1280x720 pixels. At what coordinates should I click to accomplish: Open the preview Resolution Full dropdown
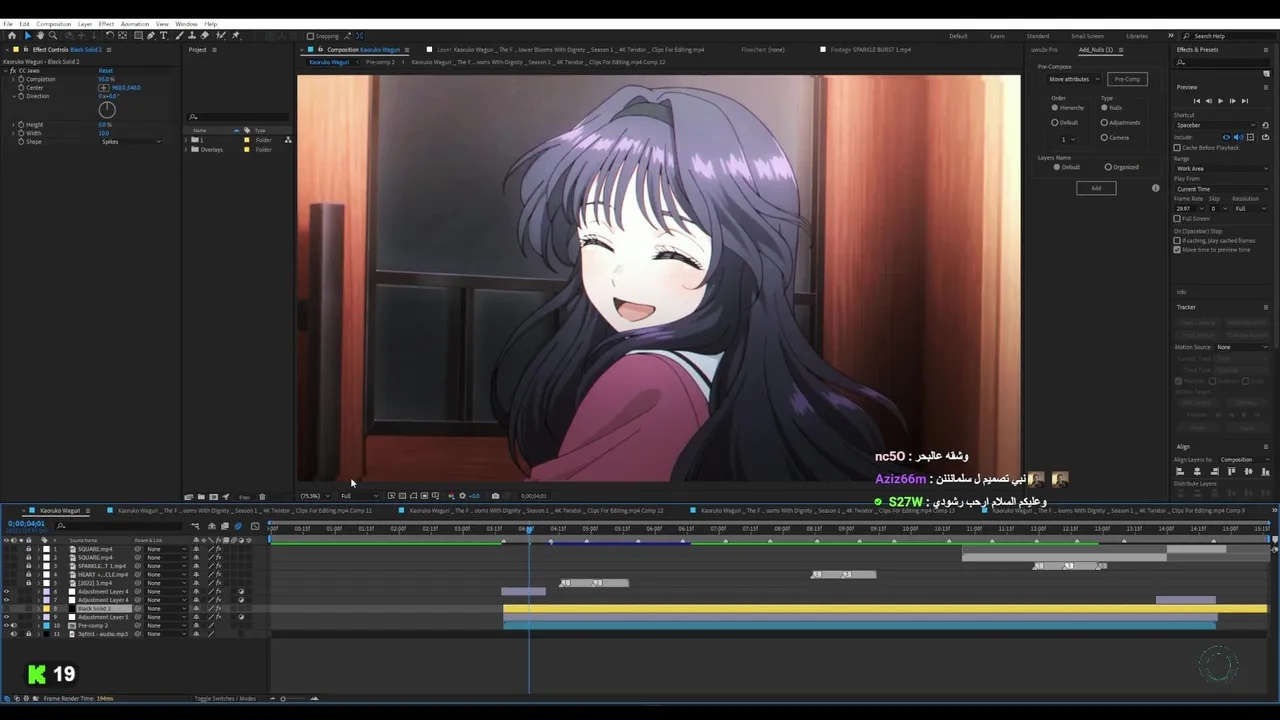(x=1250, y=208)
